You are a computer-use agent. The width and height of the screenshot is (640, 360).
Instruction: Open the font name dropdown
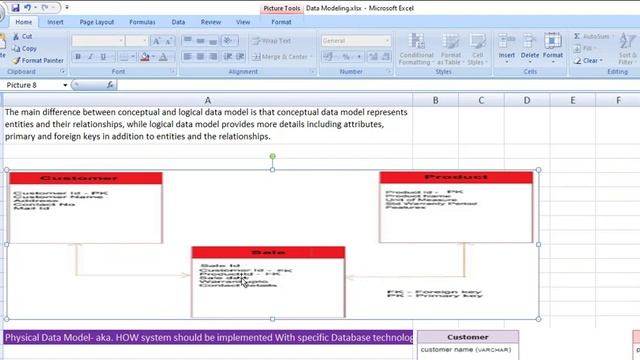click(121, 41)
